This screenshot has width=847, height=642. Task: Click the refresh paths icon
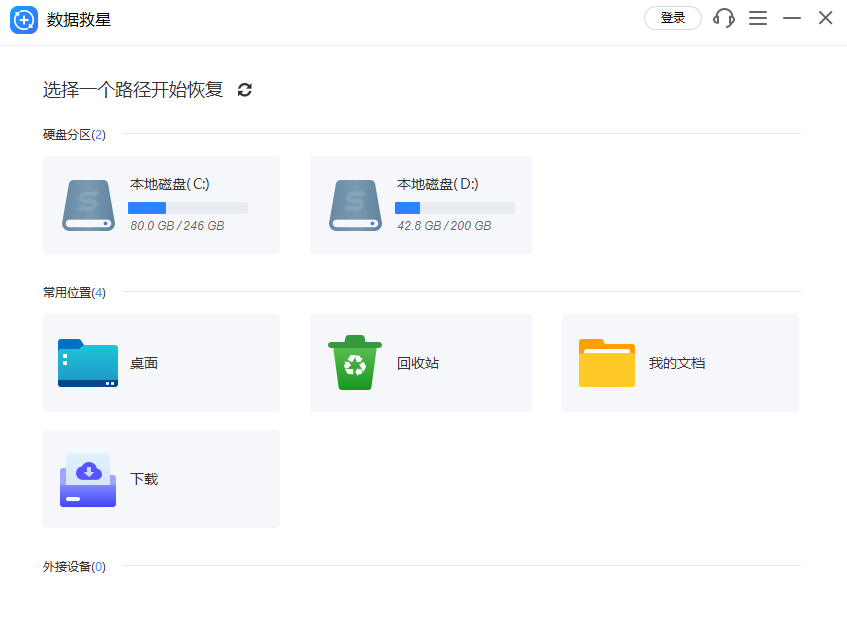pos(245,90)
